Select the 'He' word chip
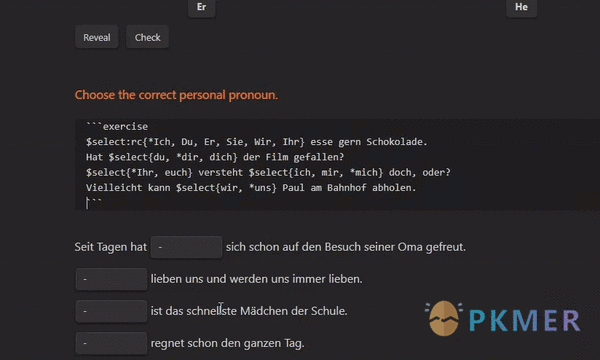 pos(521,7)
